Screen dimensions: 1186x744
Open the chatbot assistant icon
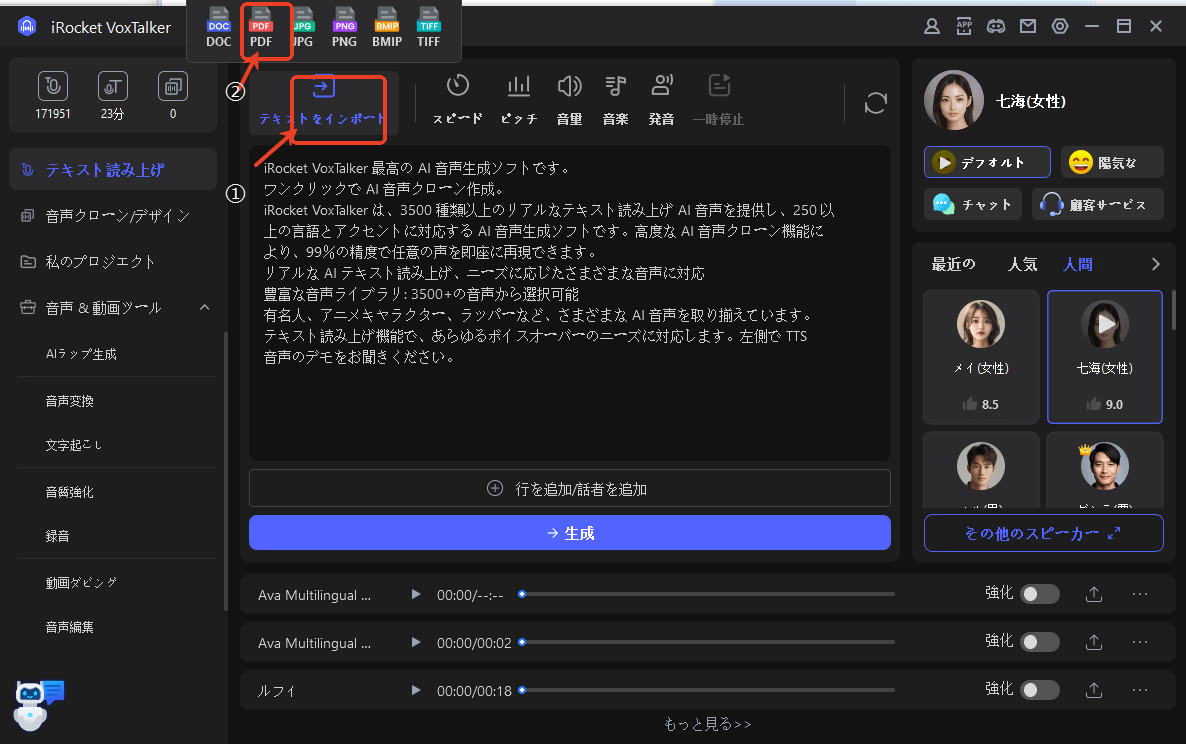pos(38,705)
